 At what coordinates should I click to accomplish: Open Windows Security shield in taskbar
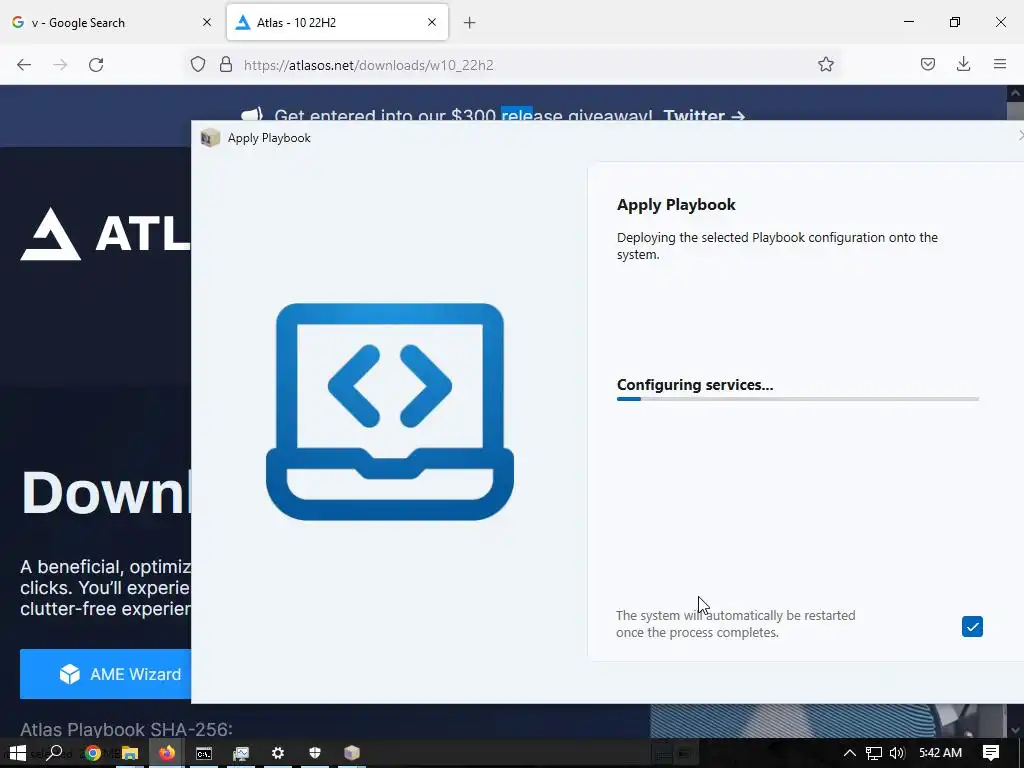point(315,753)
